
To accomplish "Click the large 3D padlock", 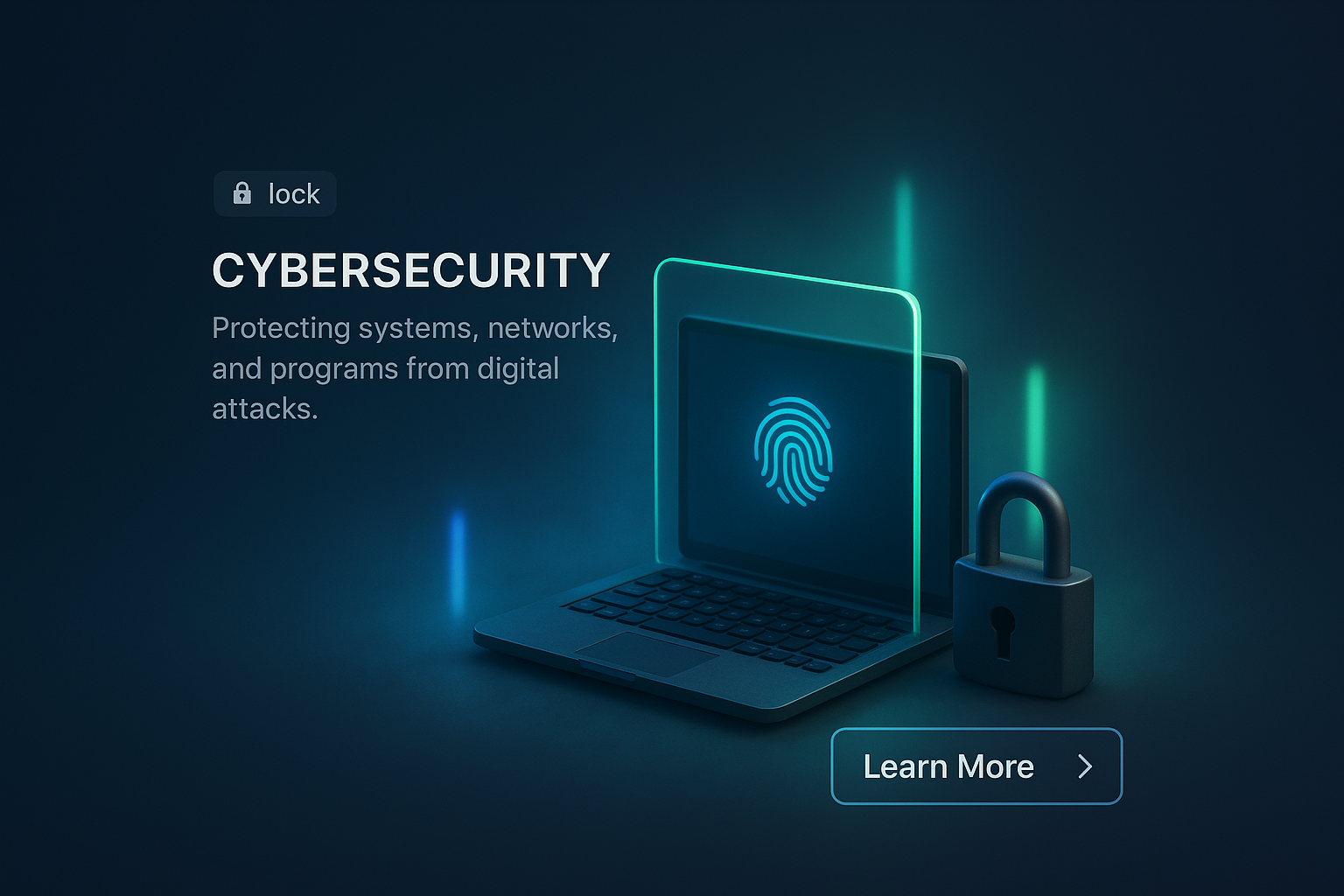I will pyautogui.click(x=1023, y=584).
